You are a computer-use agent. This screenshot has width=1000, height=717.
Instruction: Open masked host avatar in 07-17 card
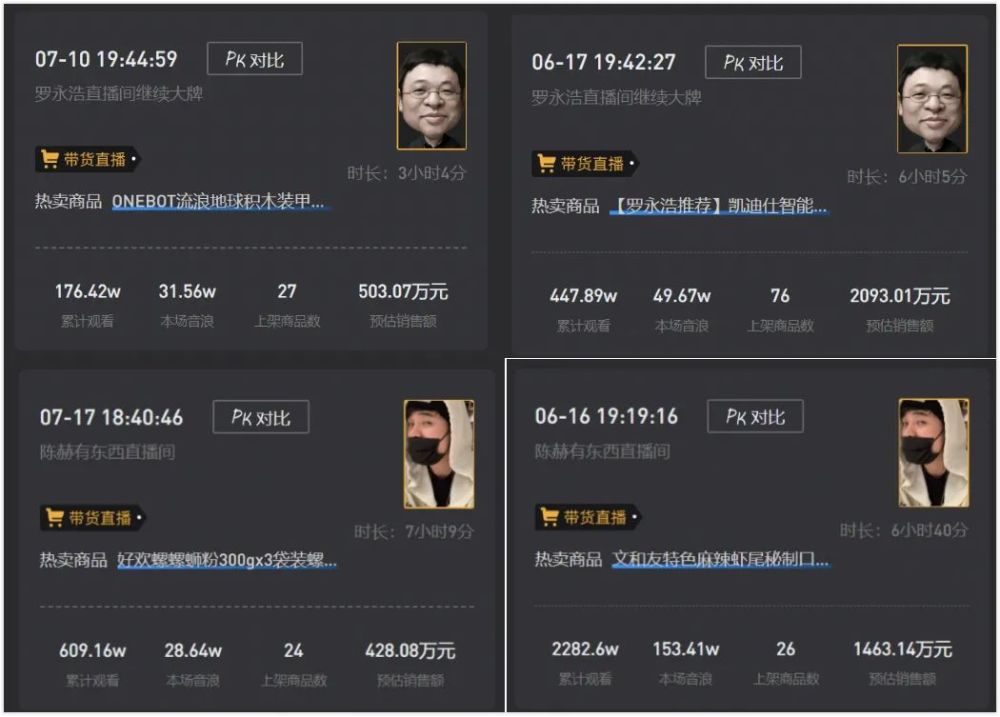click(439, 454)
